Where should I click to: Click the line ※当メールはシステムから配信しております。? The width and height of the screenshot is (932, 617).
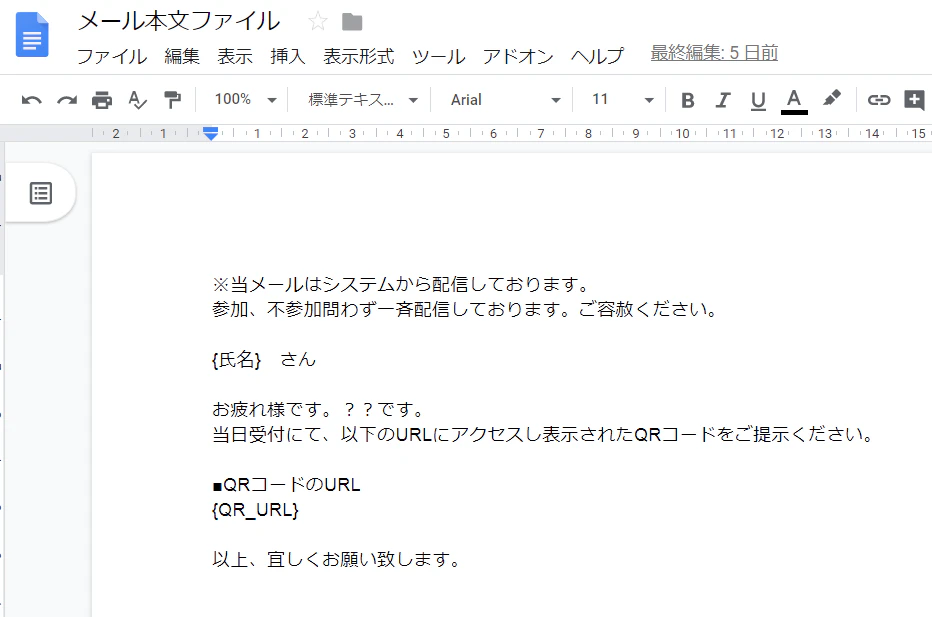click(401, 285)
